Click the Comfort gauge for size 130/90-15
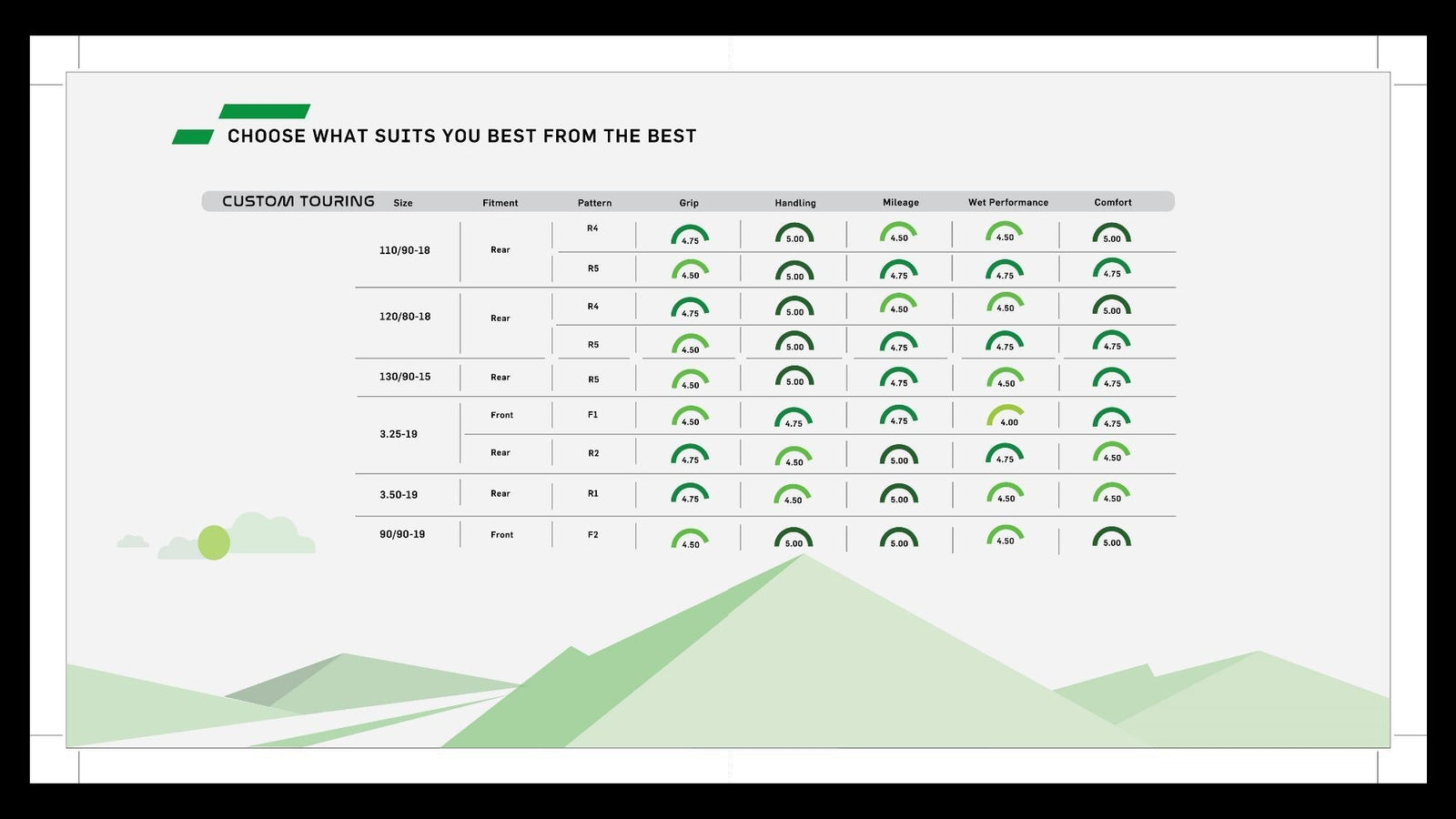Viewport: 1456px width, 819px height. pos(1111,378)
